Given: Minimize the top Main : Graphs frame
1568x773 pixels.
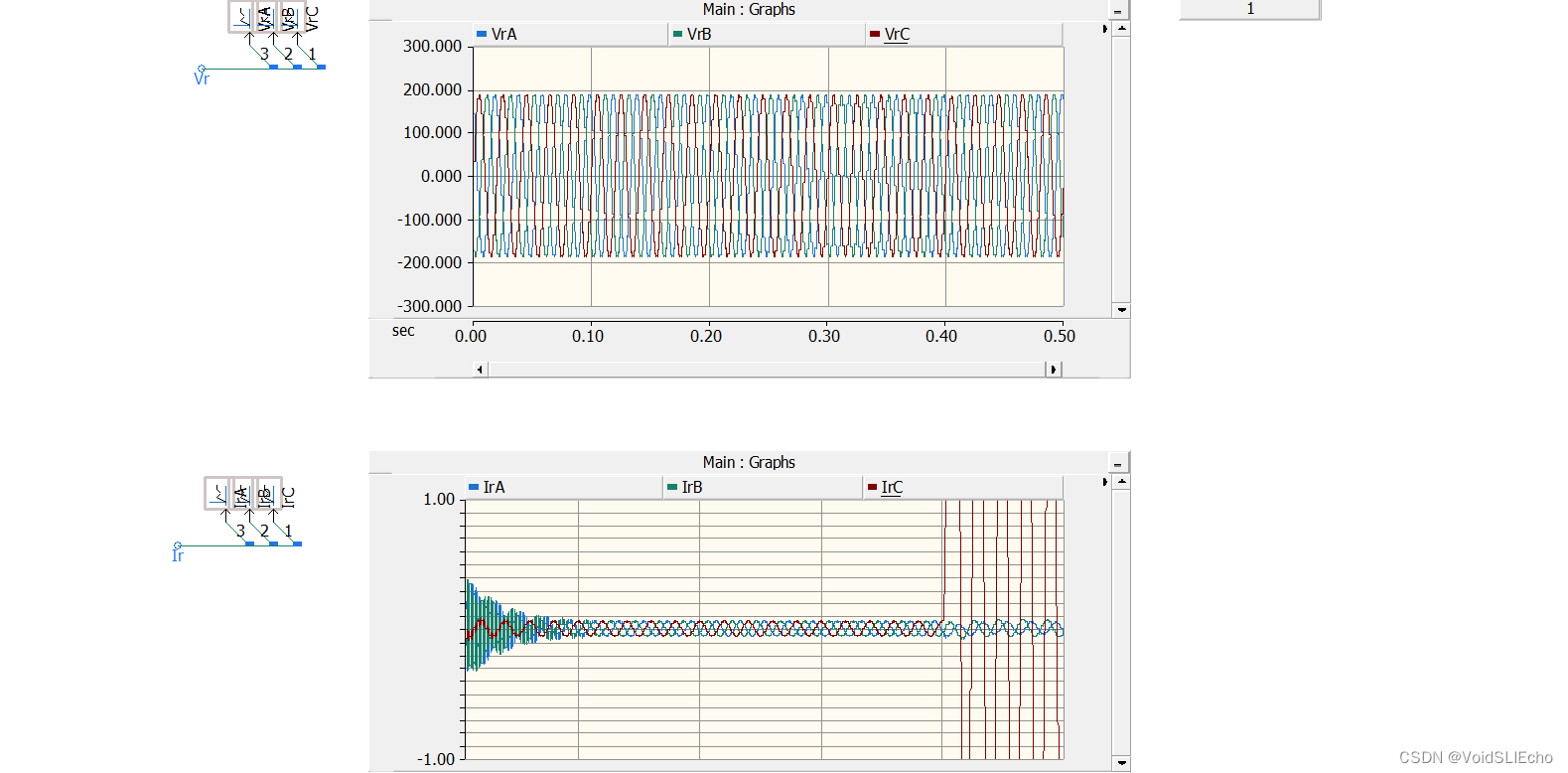Looking at the screenshot, I should tap(1118, 11).
